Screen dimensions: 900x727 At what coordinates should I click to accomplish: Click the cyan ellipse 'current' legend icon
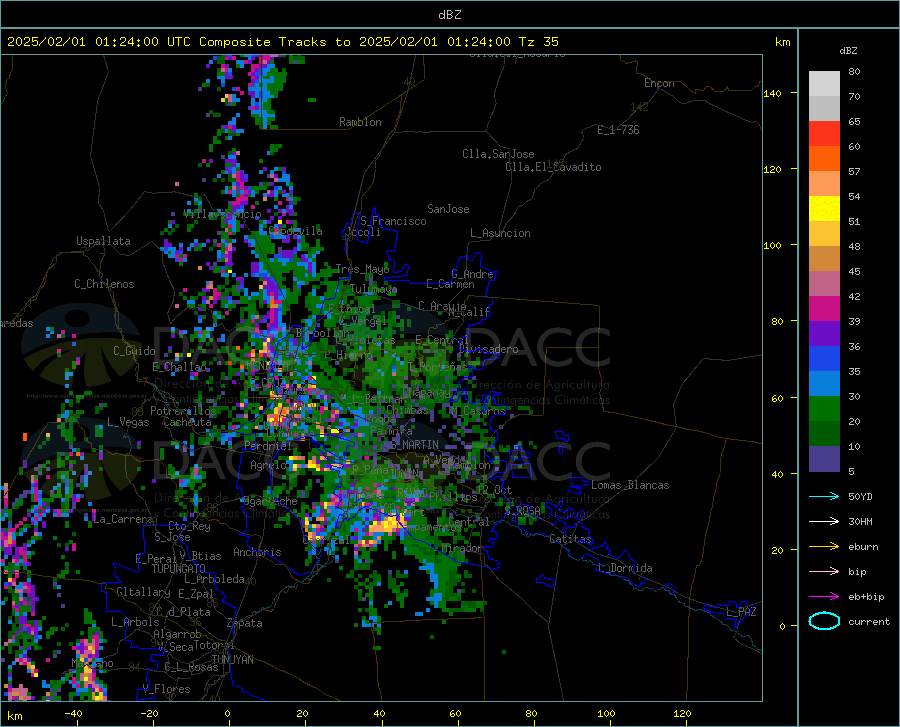pyautogui.click(x=824, y=621)
